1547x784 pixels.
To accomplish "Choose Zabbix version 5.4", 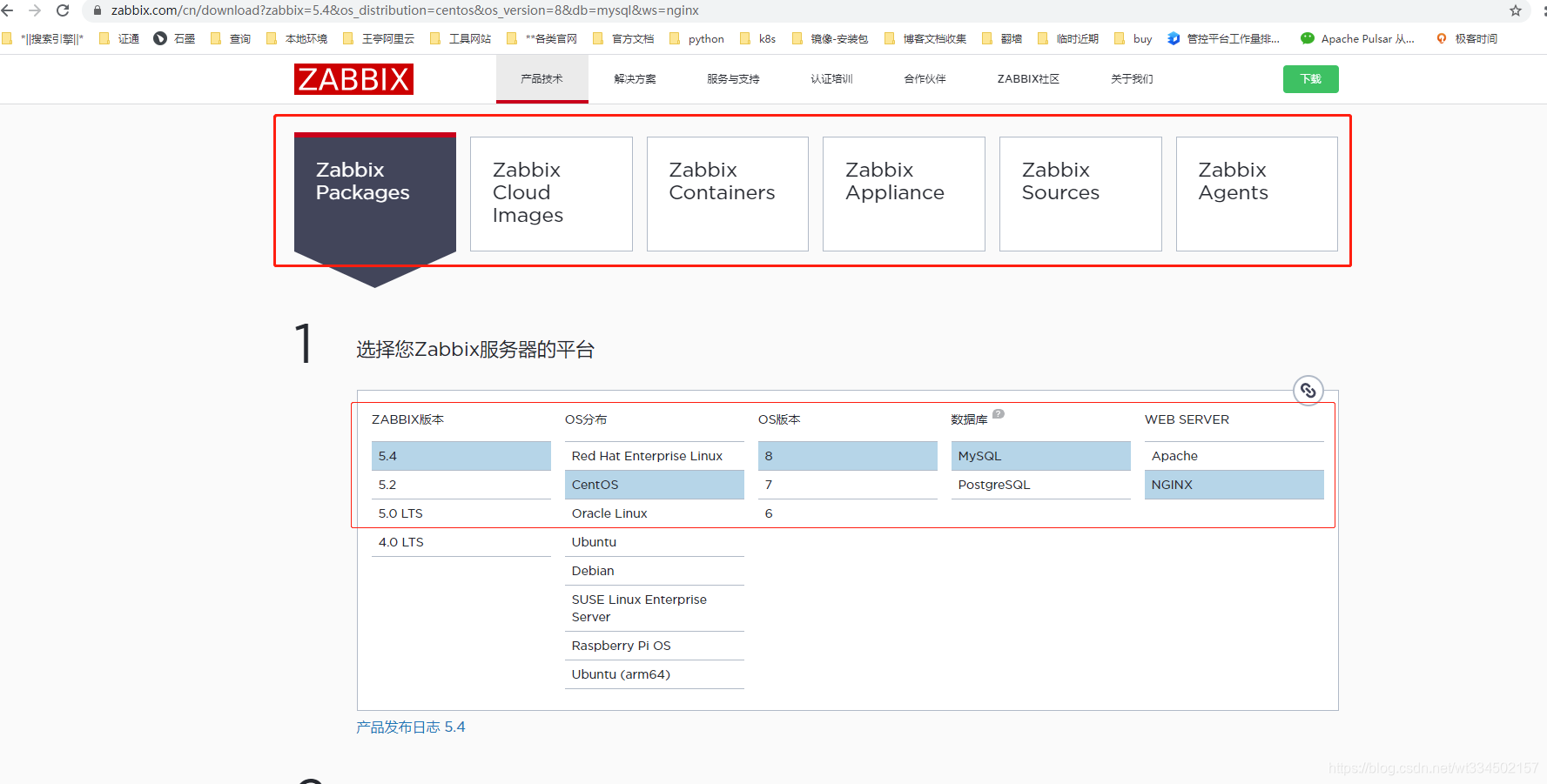I will pos(461,456).
